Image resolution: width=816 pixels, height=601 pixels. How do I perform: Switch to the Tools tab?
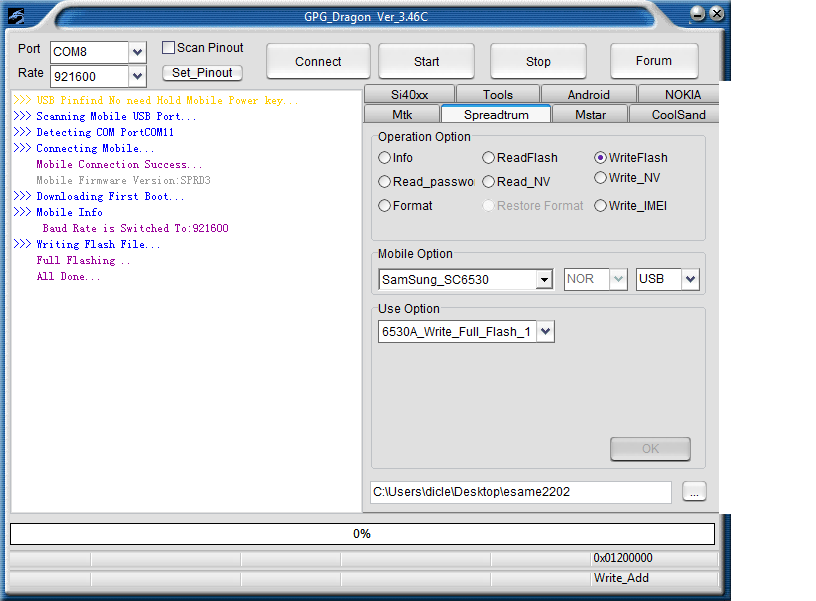coord(498,95)
